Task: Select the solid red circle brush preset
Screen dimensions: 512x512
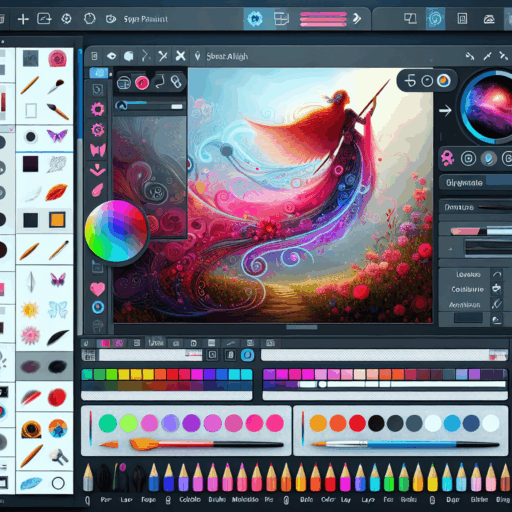Action: tap(57, 397)
